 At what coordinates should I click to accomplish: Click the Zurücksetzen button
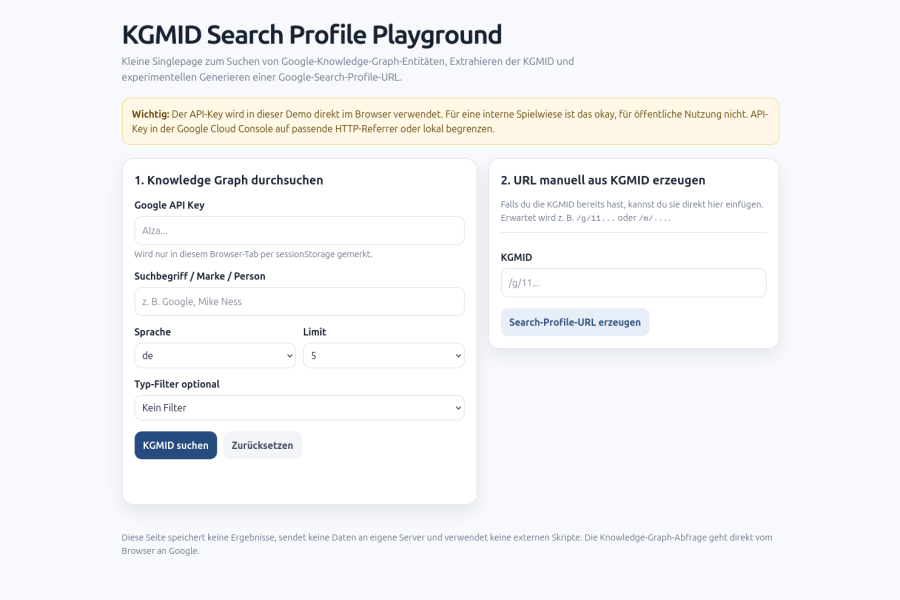click(x=262, y=445)
